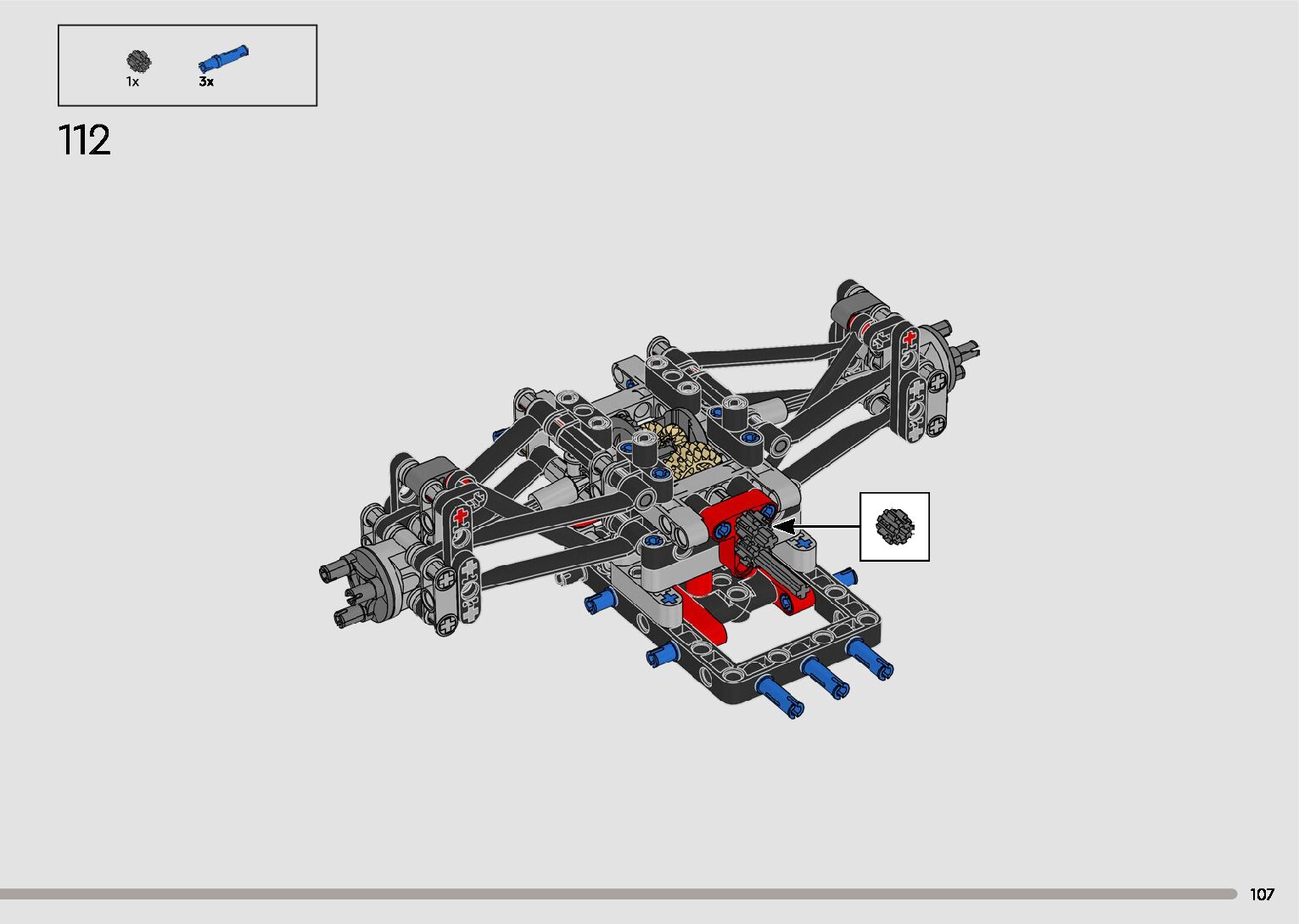Click the page number 107
1299x924 pixels.
(1262, 894)
